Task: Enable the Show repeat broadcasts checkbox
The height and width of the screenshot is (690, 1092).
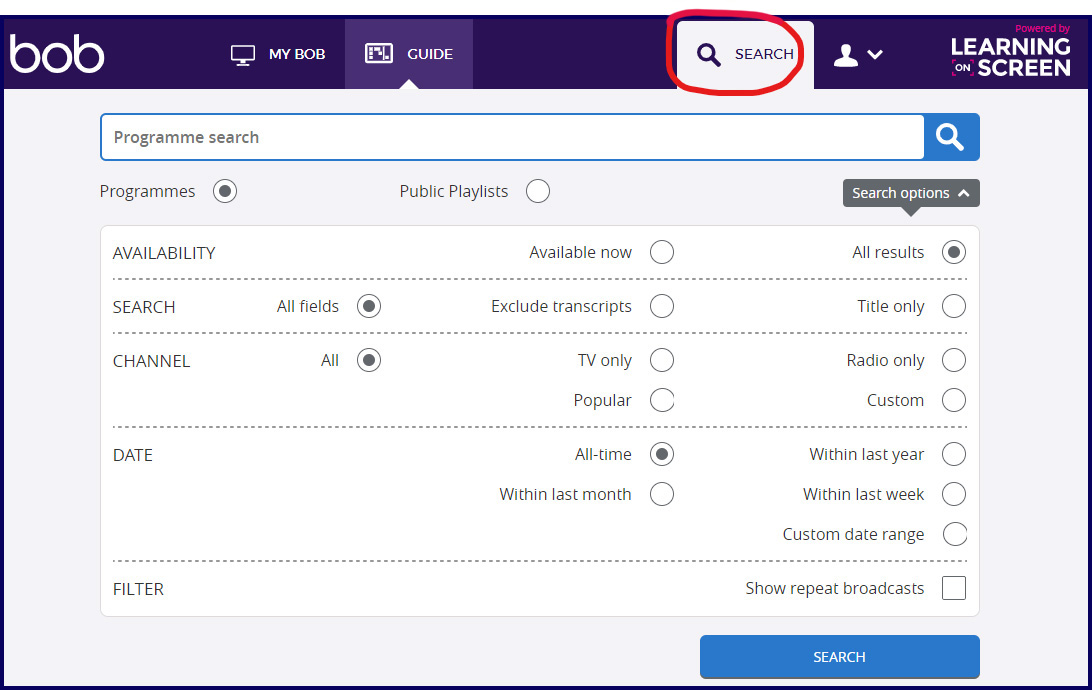Action: pyautogui.click(x=953, y=588)
